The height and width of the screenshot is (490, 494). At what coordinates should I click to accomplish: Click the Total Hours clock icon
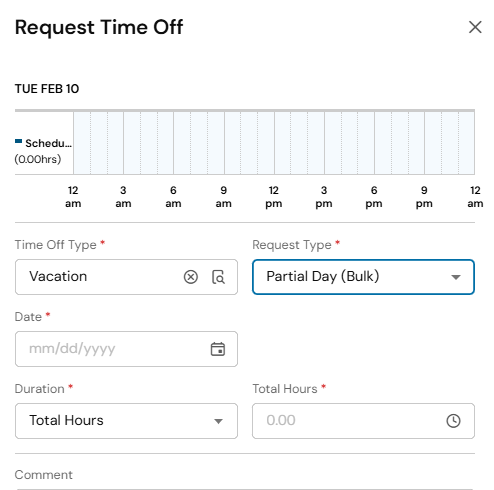453,421
